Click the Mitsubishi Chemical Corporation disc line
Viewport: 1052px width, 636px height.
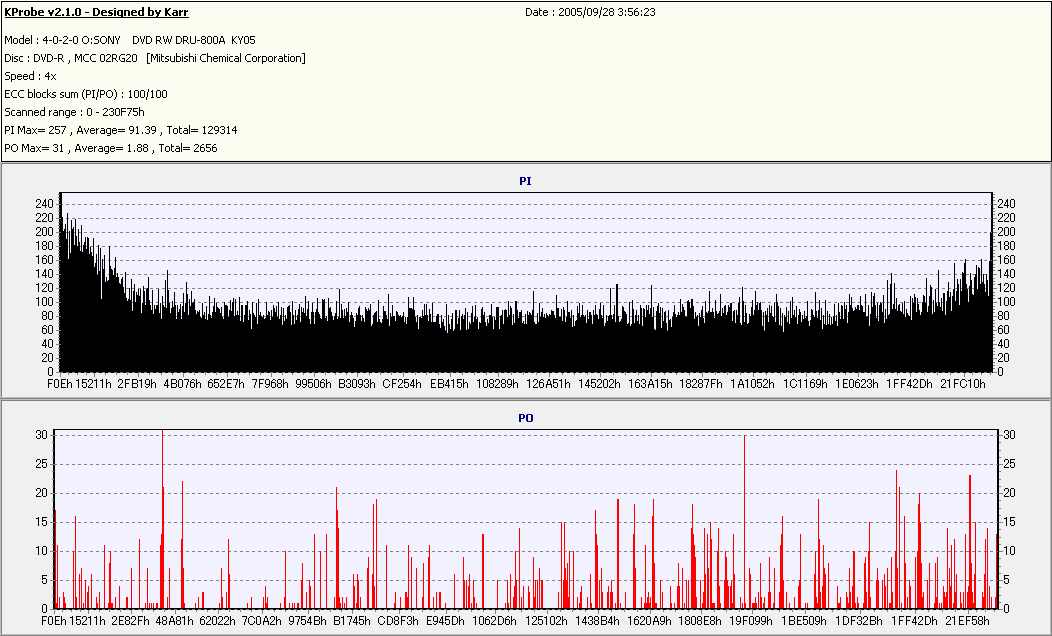pos(155,58)
